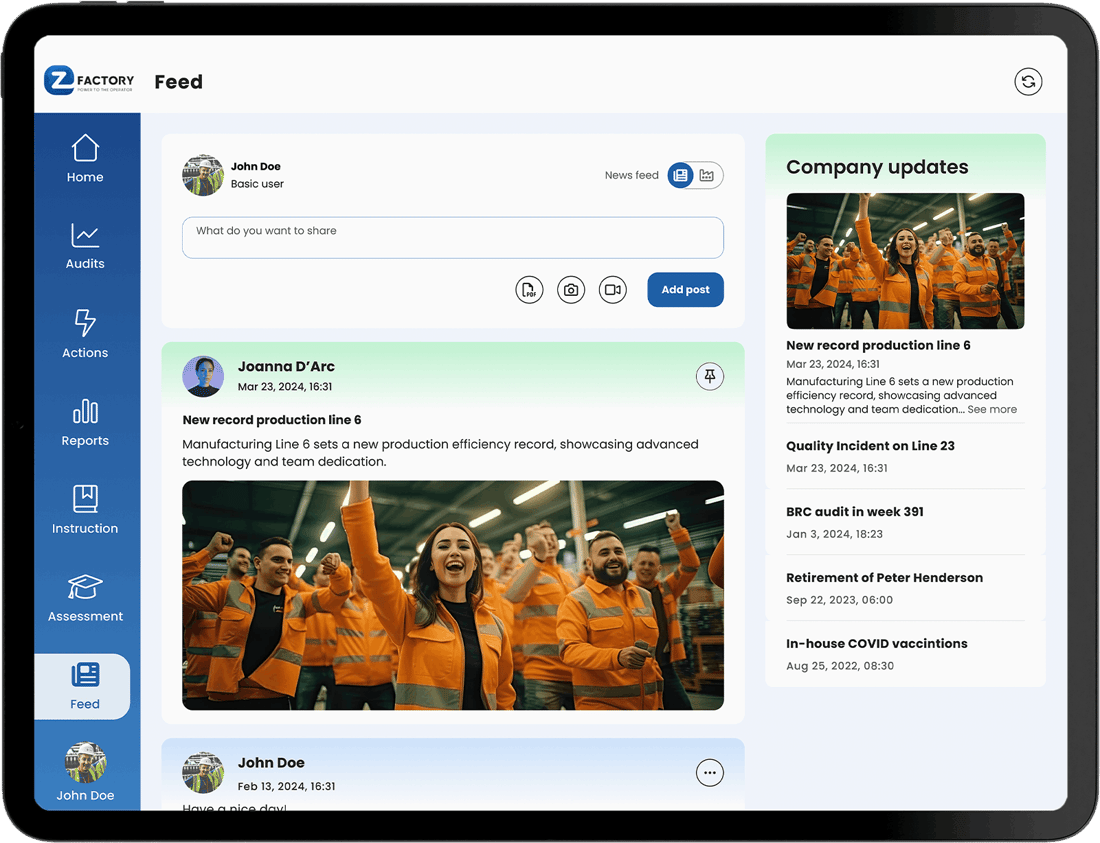Open the post image of cheering workers
This screenshot has height=843, width=1100.
pyautogui.click(x=452, y=595)
